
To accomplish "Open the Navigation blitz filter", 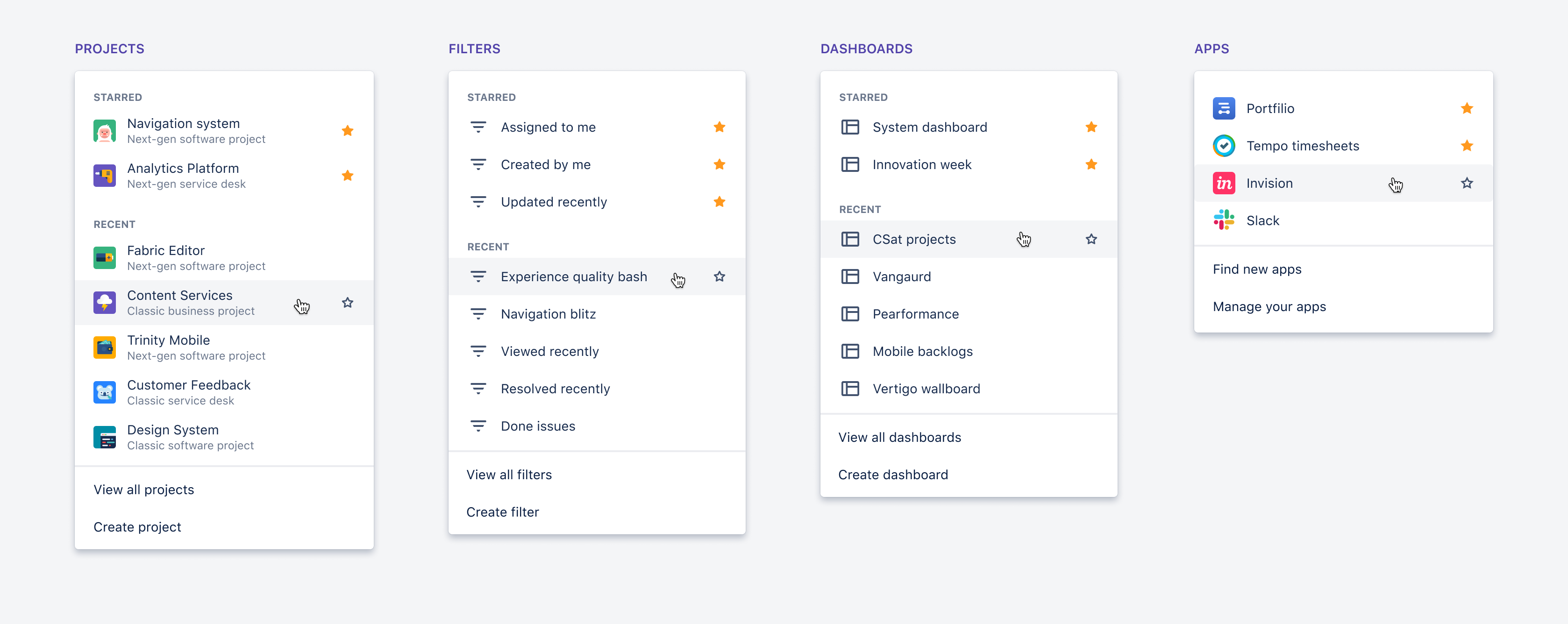I will [548, 314].
